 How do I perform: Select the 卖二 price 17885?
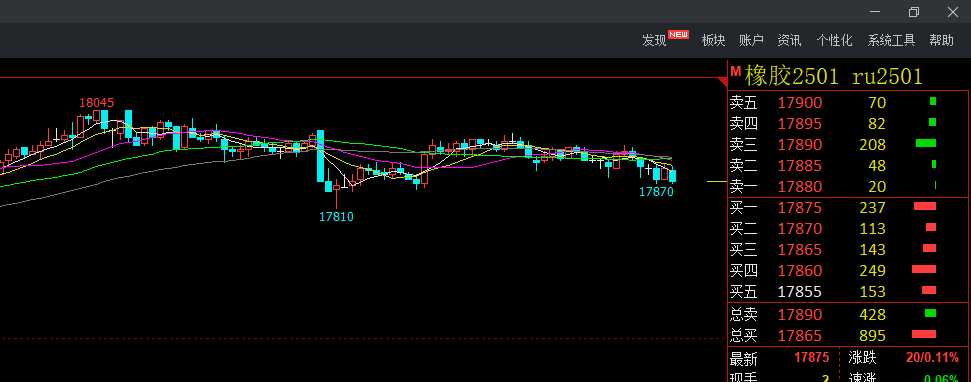[800, 166]
